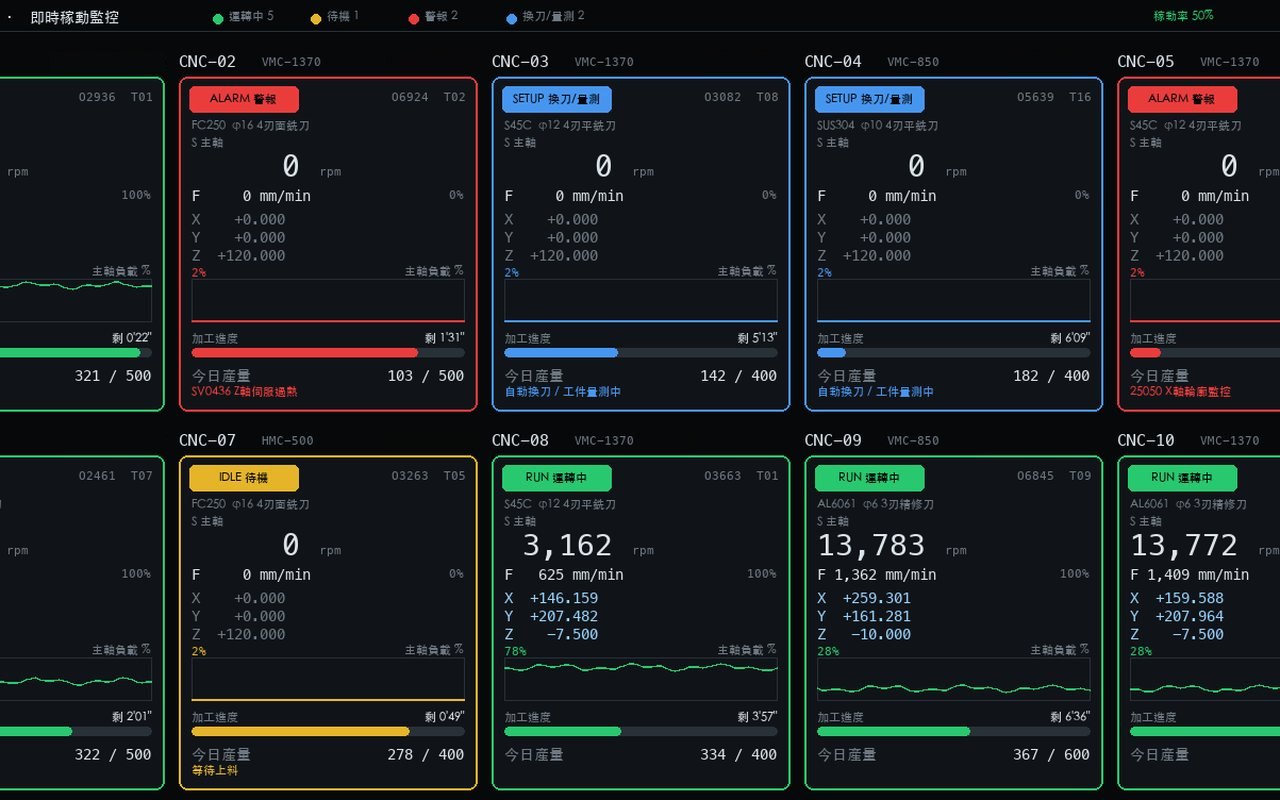
Task: Click the RUN 運轉中 badge on CNC-08
Action: [556, 478]
